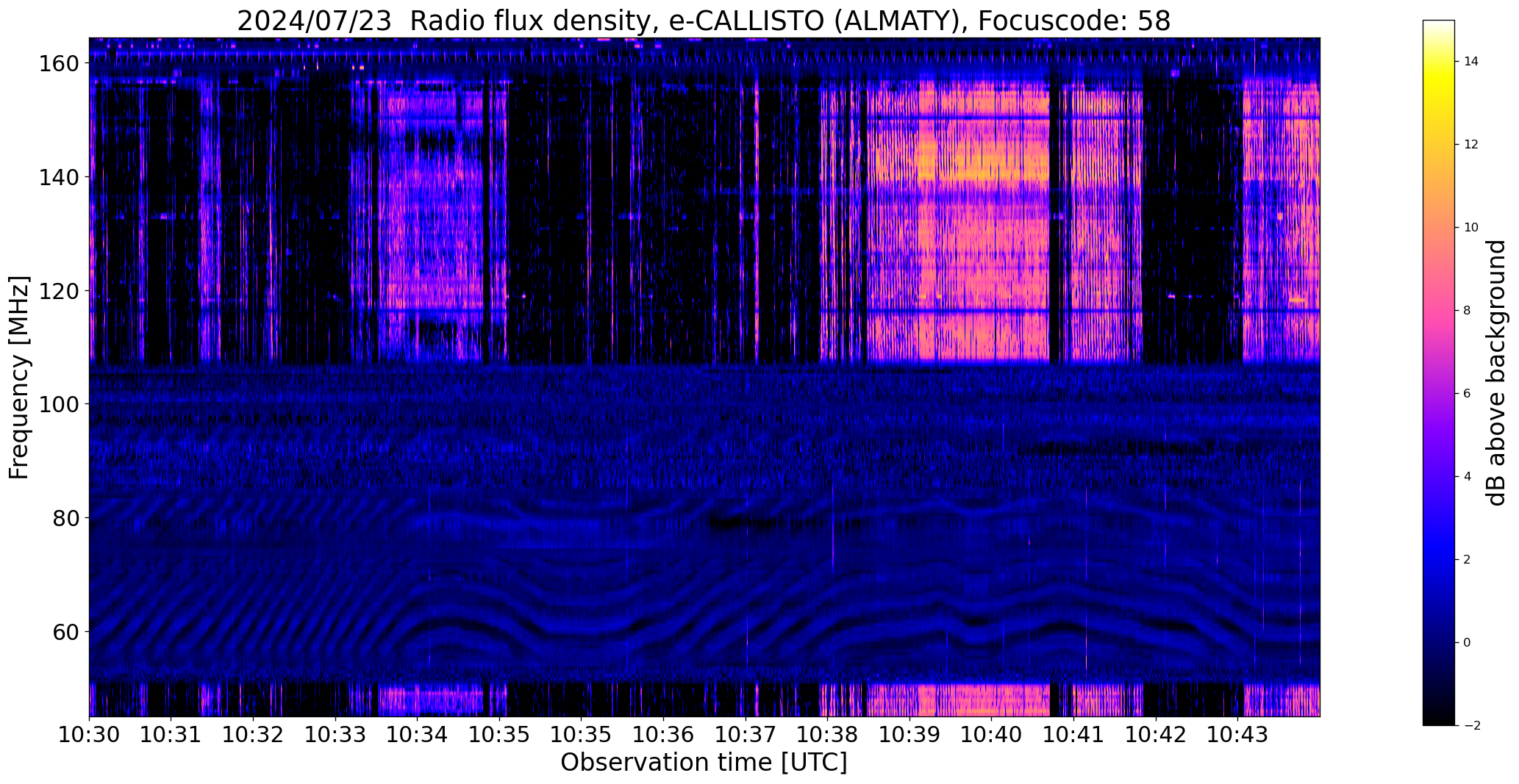
Task: Click the 'Frequency [MHz]' y-axis label
Action: [x=19, y=378]
